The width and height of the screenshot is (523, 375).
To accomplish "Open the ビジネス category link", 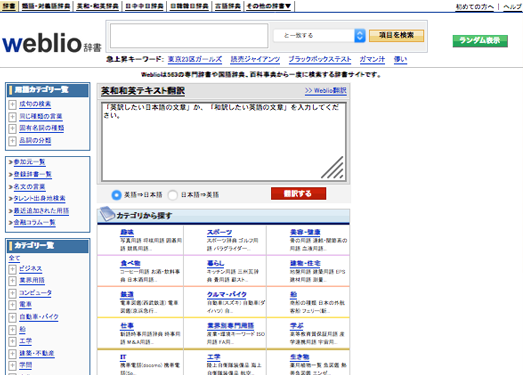I will [30, 269].
